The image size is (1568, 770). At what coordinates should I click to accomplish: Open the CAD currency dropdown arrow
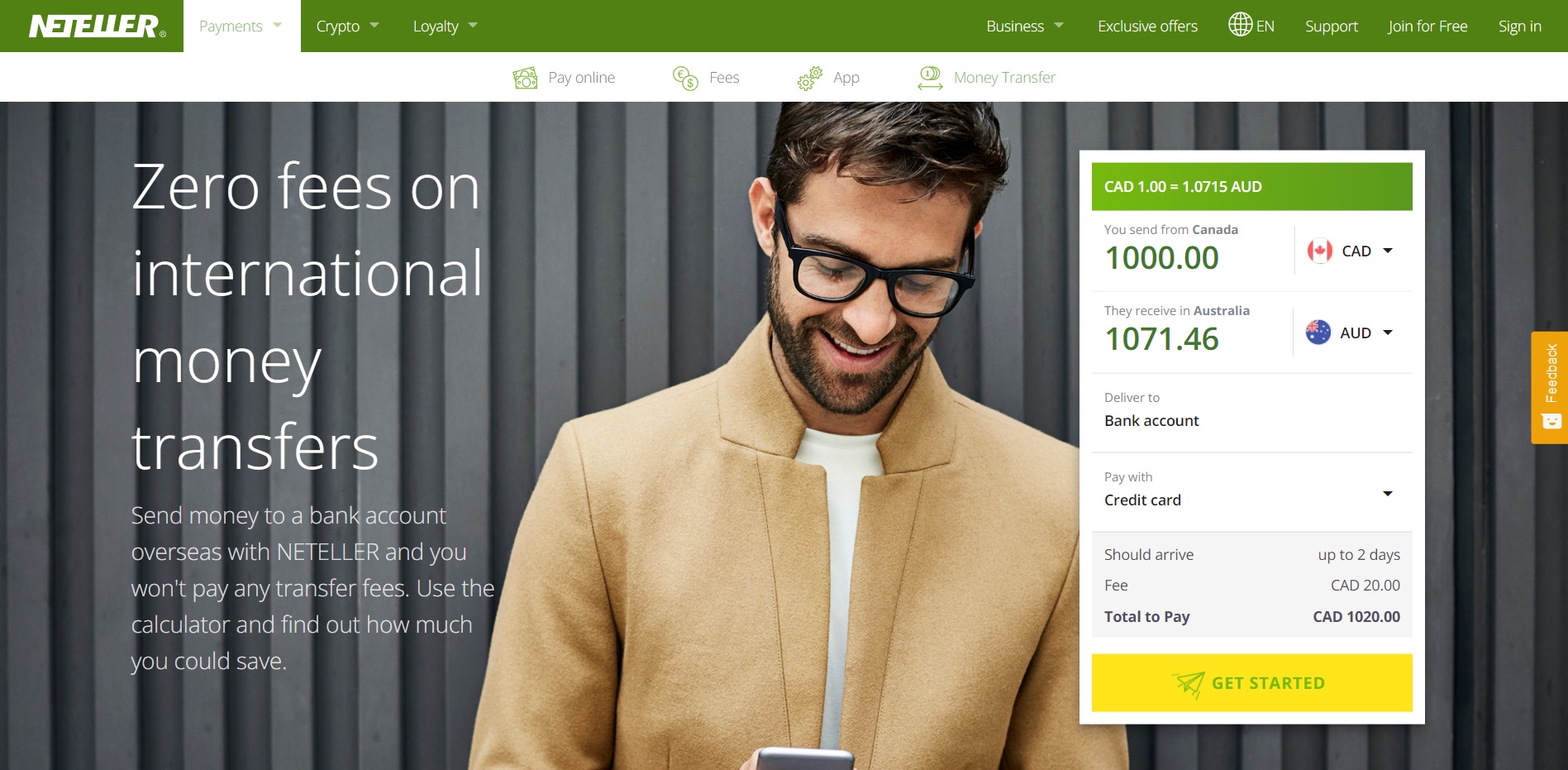[x=1388, y=251]
